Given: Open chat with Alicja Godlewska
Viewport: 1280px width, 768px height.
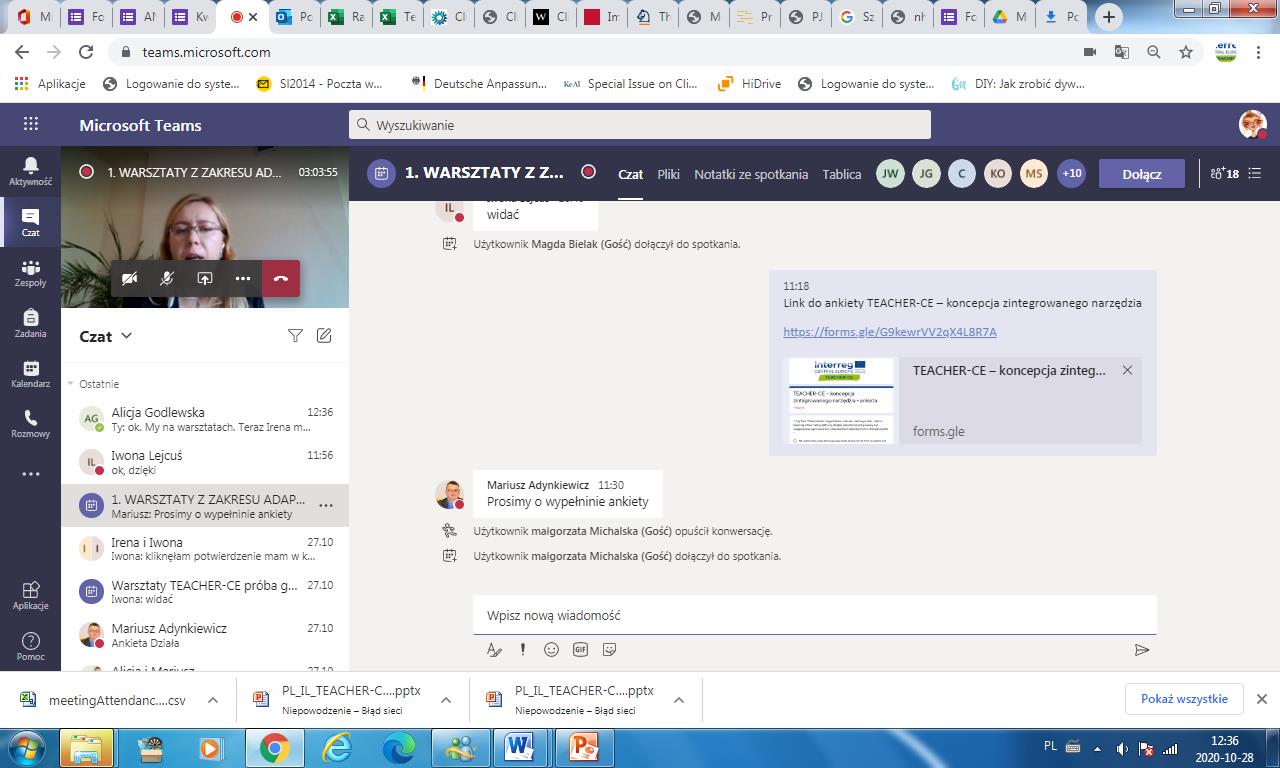Looking at the screenshot, I should tap(205, 419).
